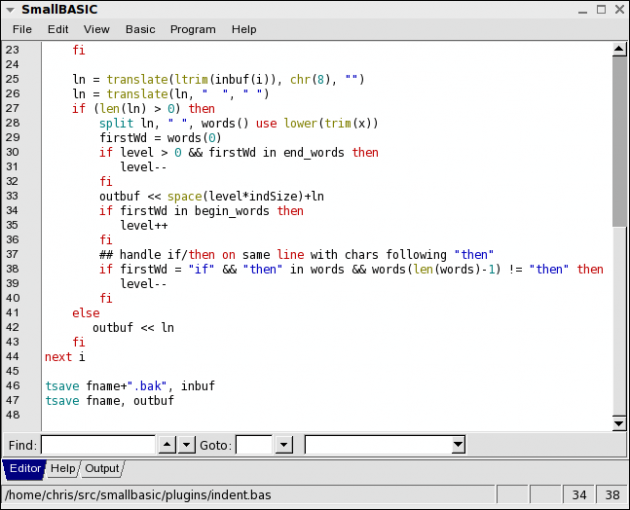Click 'firstWd = words(0)' line

[160, 138]
